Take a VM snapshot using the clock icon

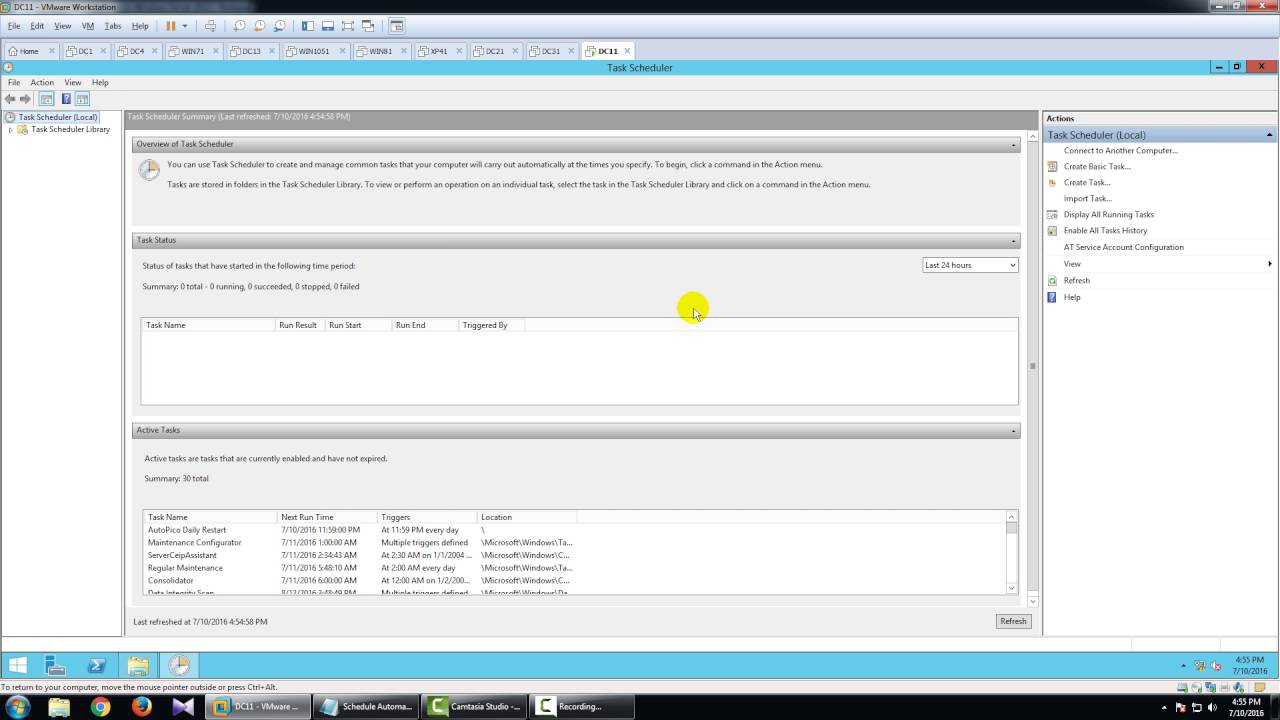click(239, 26)
